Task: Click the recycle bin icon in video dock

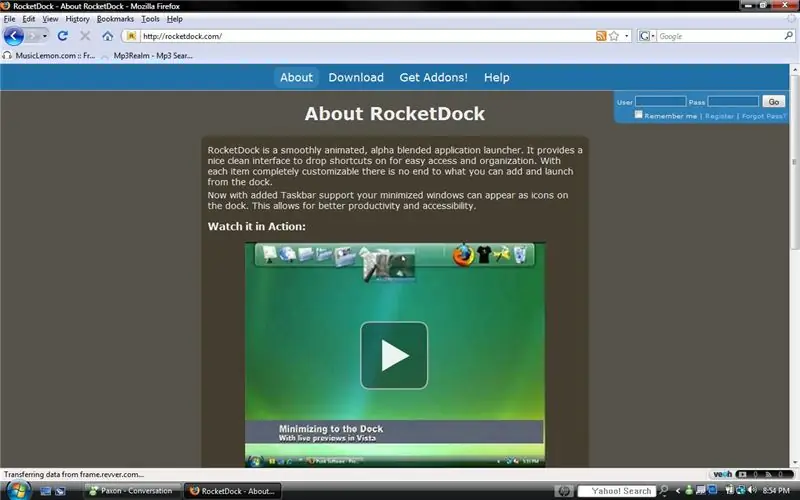Action: pyautogui.click(x=520, y=254)
